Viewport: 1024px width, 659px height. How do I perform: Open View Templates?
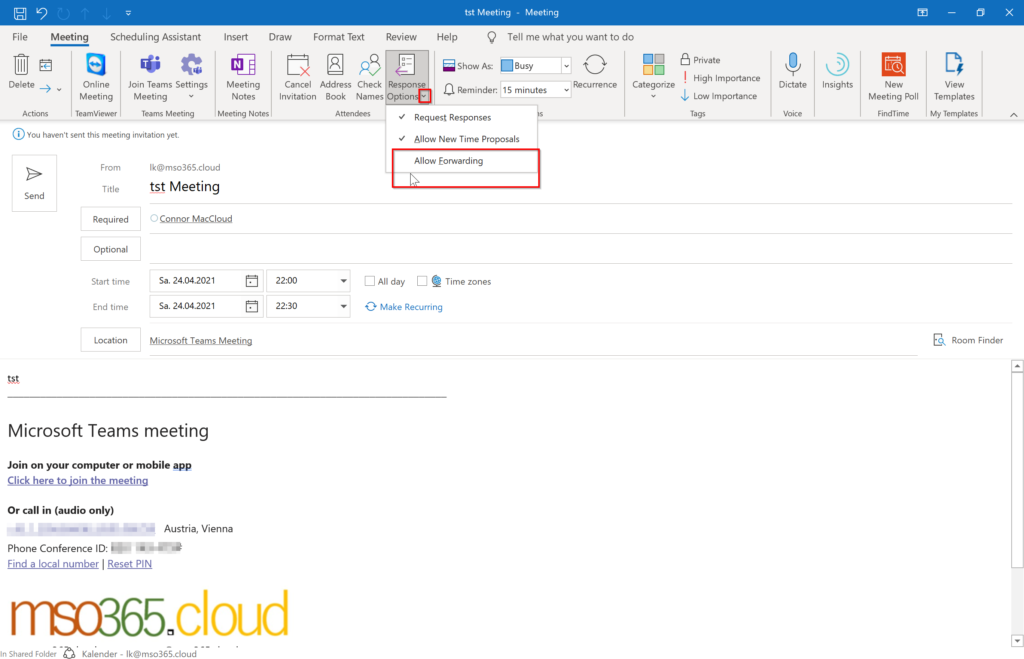954,77
